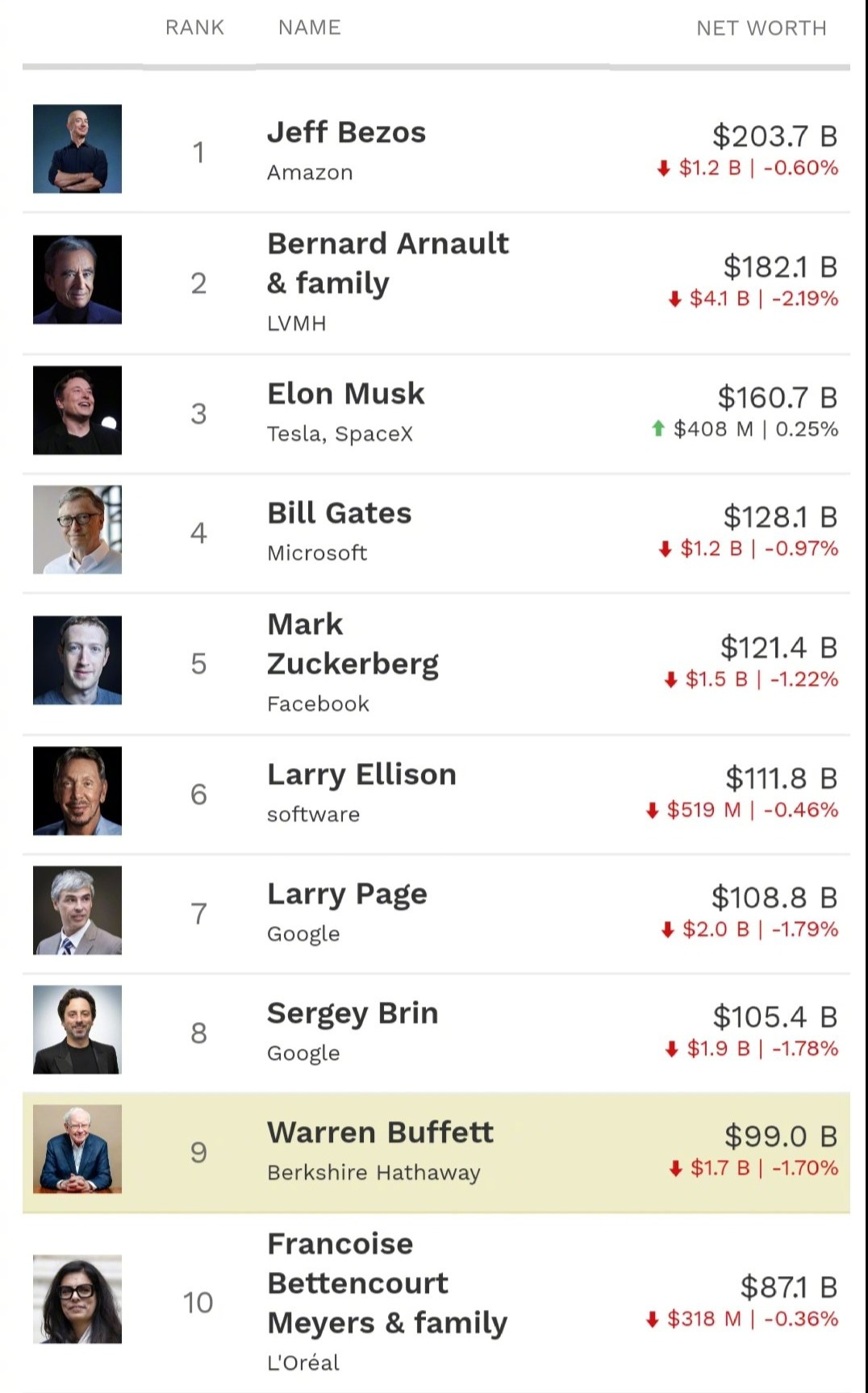Click Francoise Bettencourt Meyers portrait
The width and height of the screenshot is (868, 1393).
(x=77, y=1299)
